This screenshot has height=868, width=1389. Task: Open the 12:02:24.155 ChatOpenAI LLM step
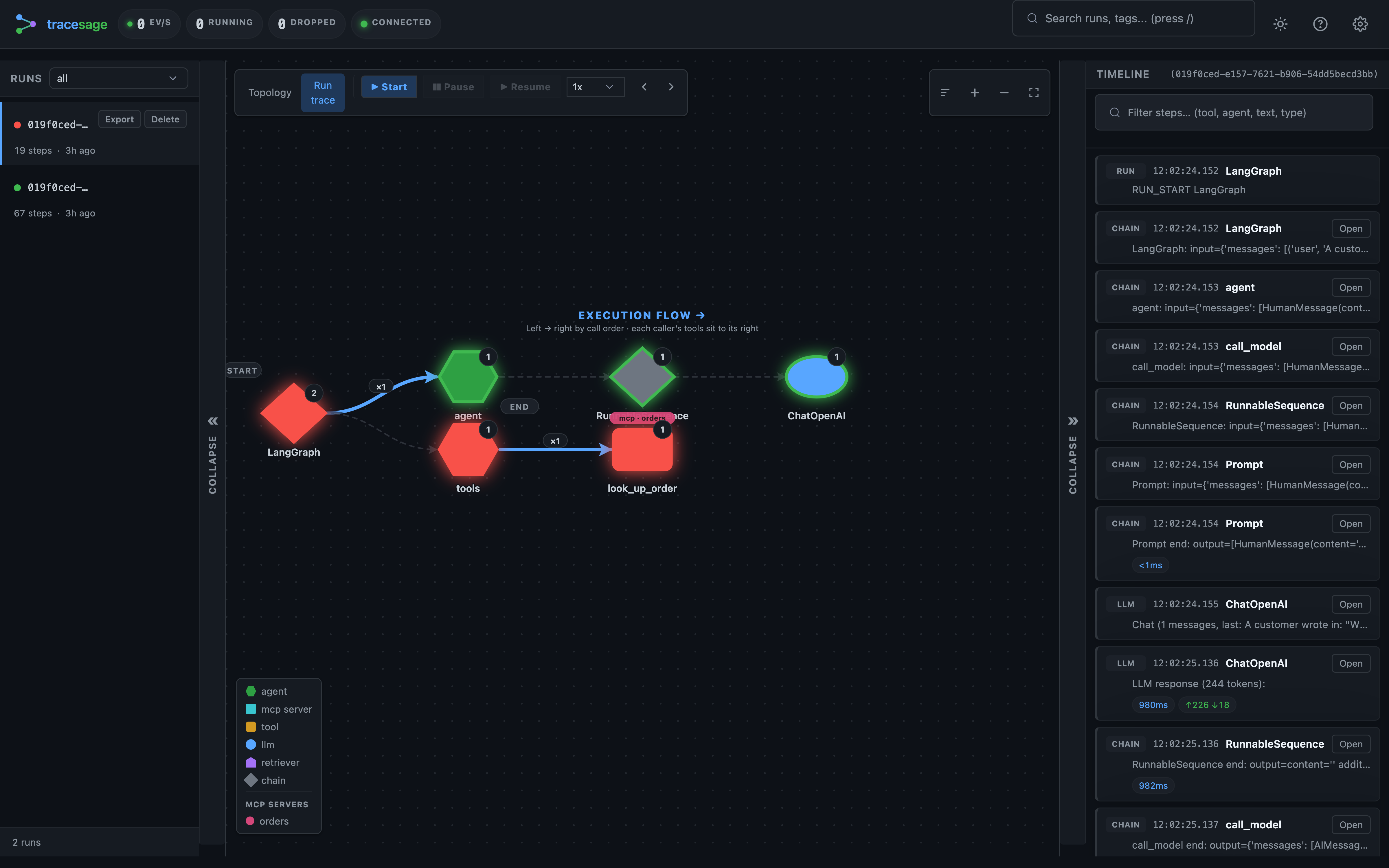coord(1351,604)
